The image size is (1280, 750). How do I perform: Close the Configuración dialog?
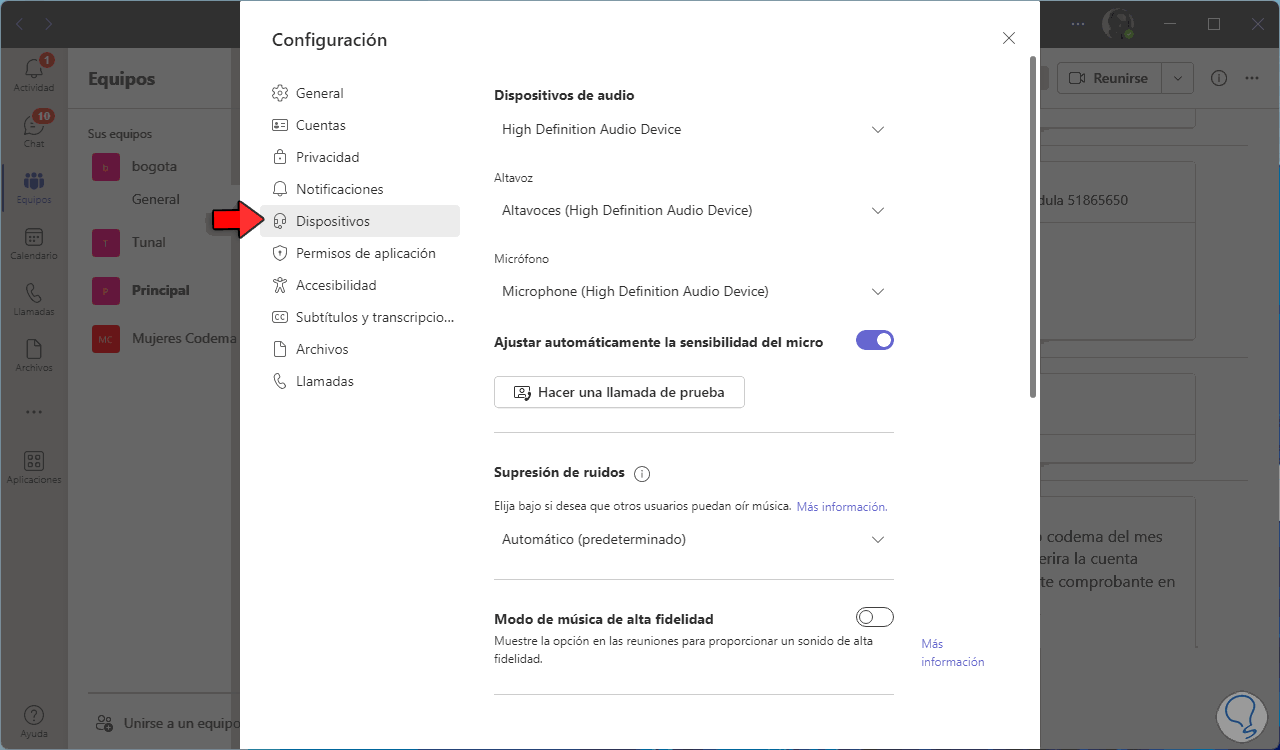[x=1008, y=39]
